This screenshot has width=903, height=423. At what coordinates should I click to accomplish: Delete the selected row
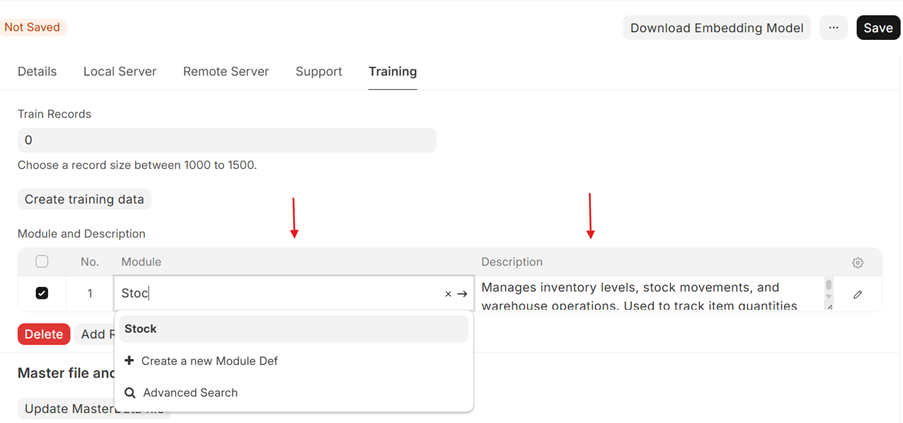(x=43, y=334)
